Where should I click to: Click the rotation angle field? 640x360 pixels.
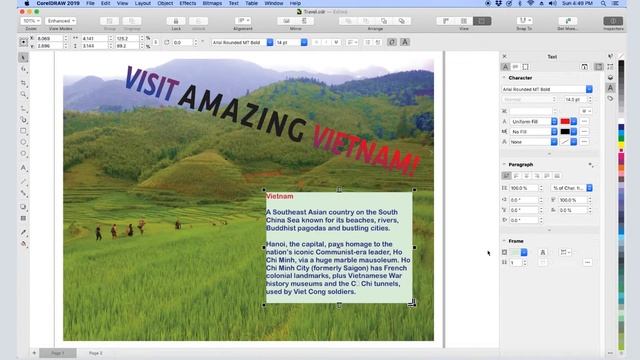[x=182, y=42]
